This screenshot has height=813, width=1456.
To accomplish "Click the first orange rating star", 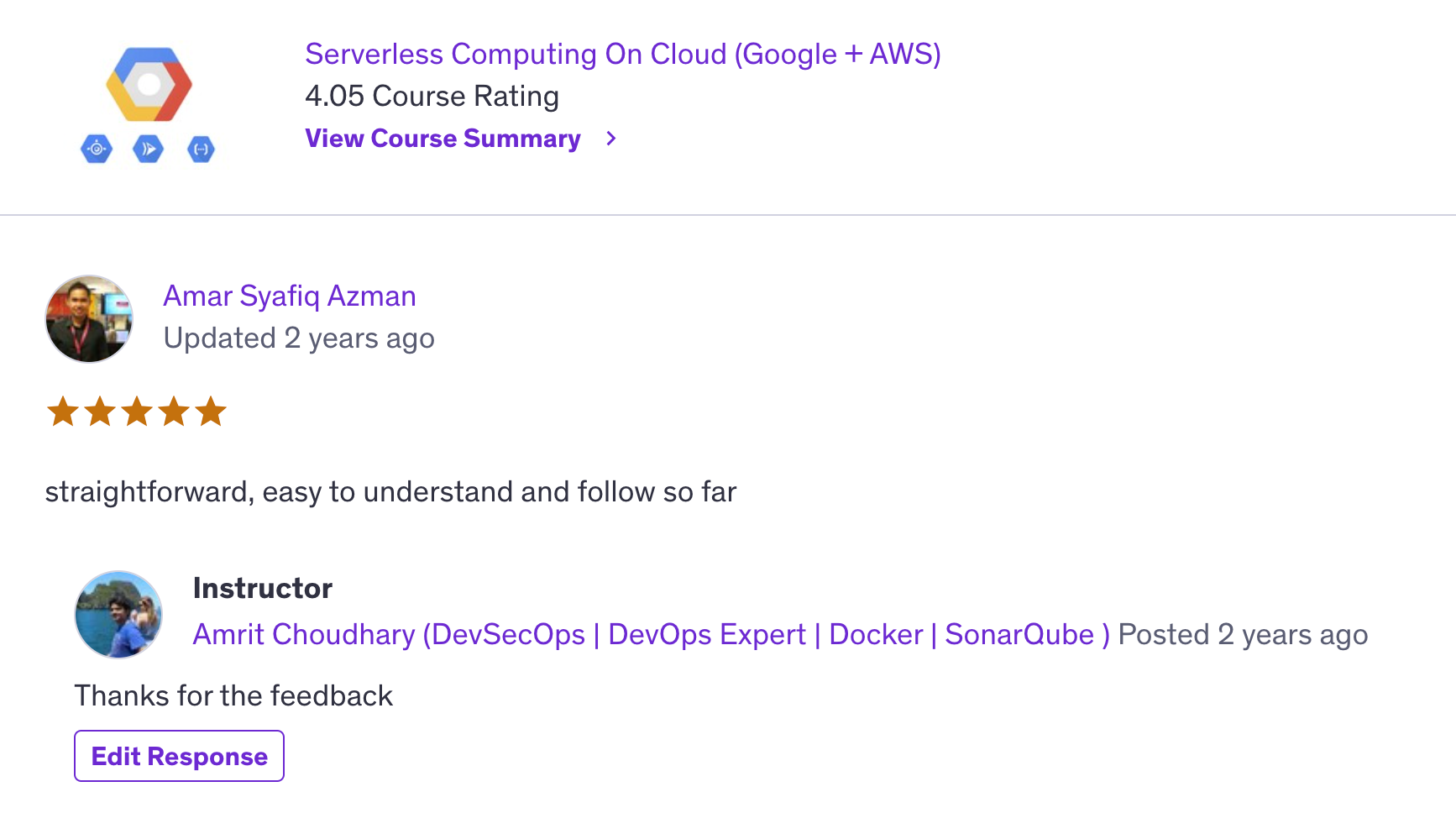I will click(63, 412).
